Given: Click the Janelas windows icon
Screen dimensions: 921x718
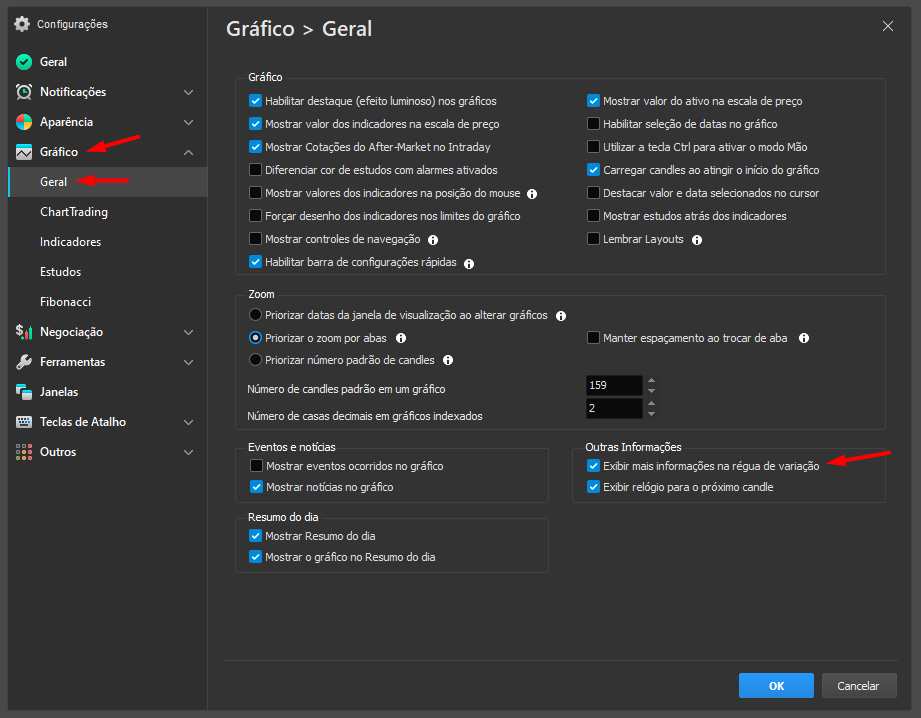Looking at the screenshot, I should pyautogui.click(x=24, y=392).
